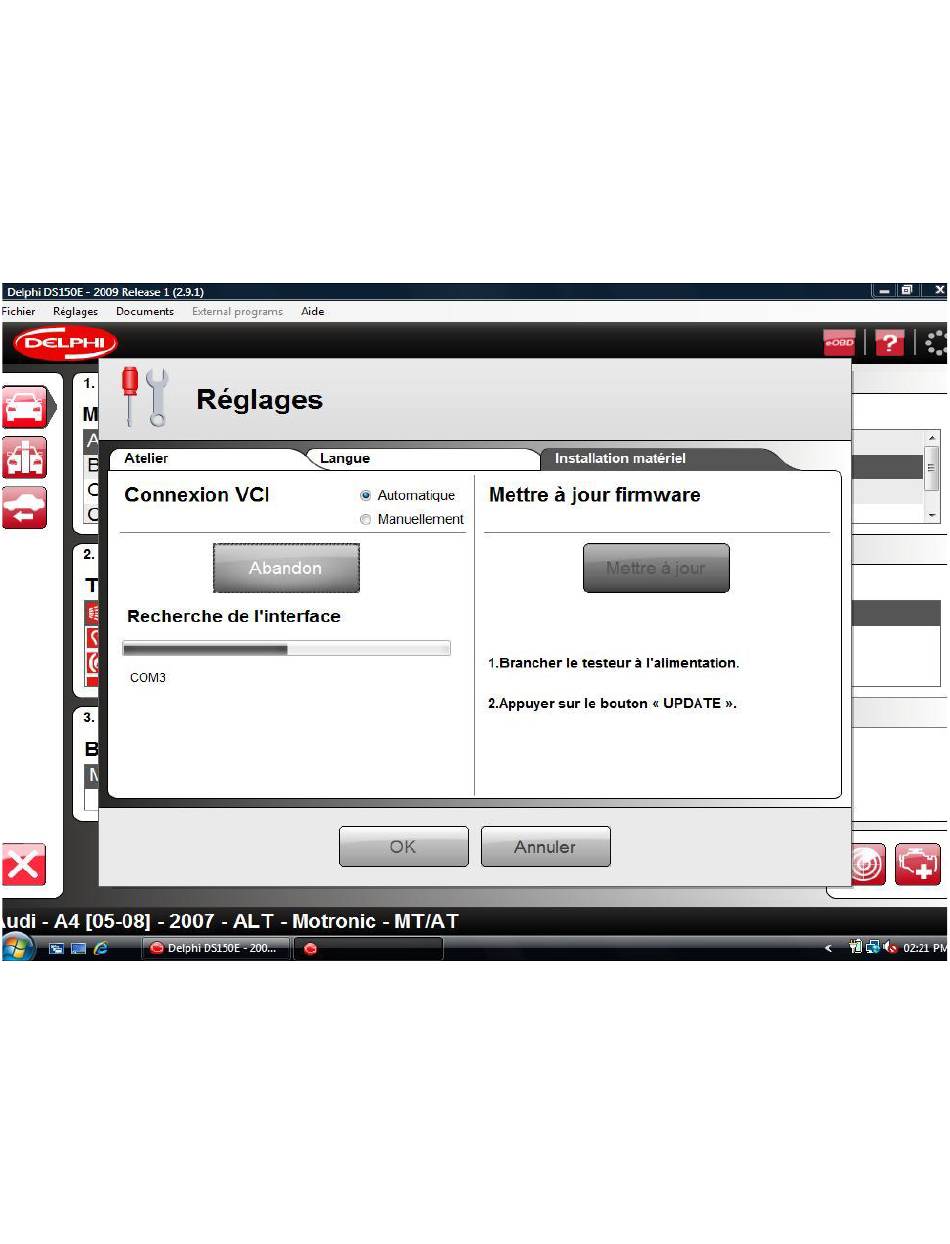Select the car-on-lift icon in the sidebar
Screen dimensions: 950x1244
[x=24, y=457]
